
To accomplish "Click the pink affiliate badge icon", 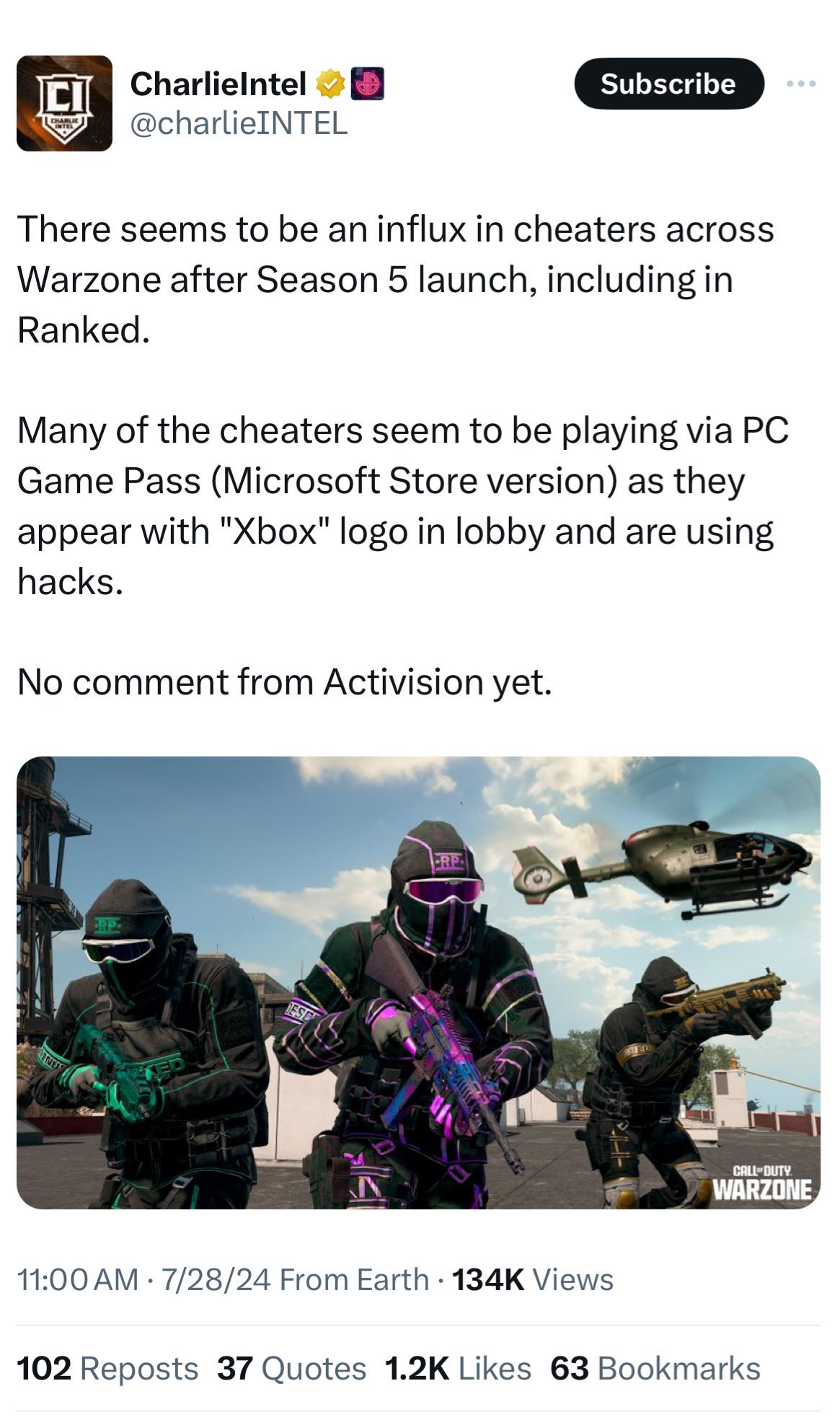I will (x=368, y=84).
